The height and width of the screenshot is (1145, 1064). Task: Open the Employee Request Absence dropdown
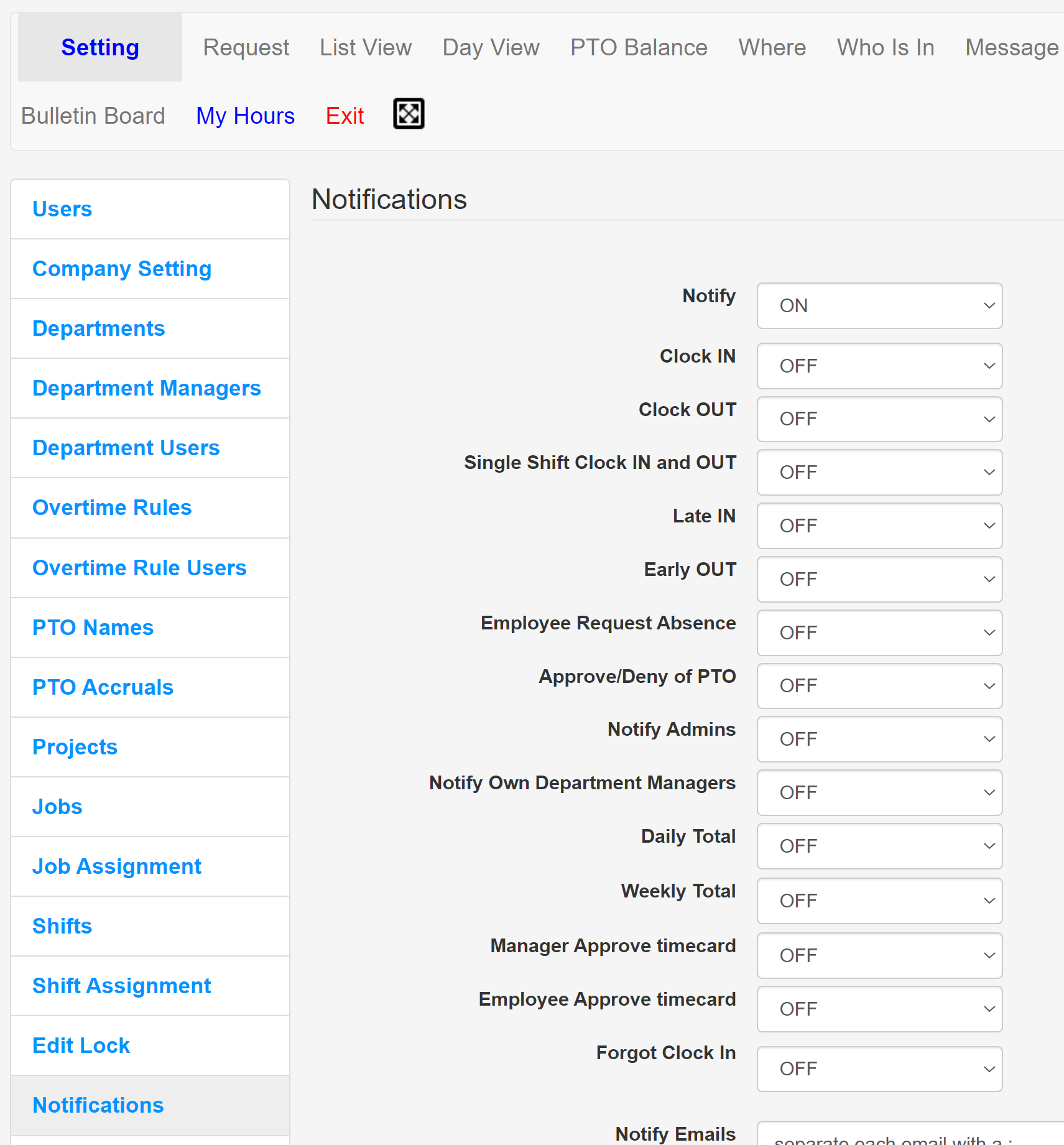pyautogui.click(x=879, y=633)
